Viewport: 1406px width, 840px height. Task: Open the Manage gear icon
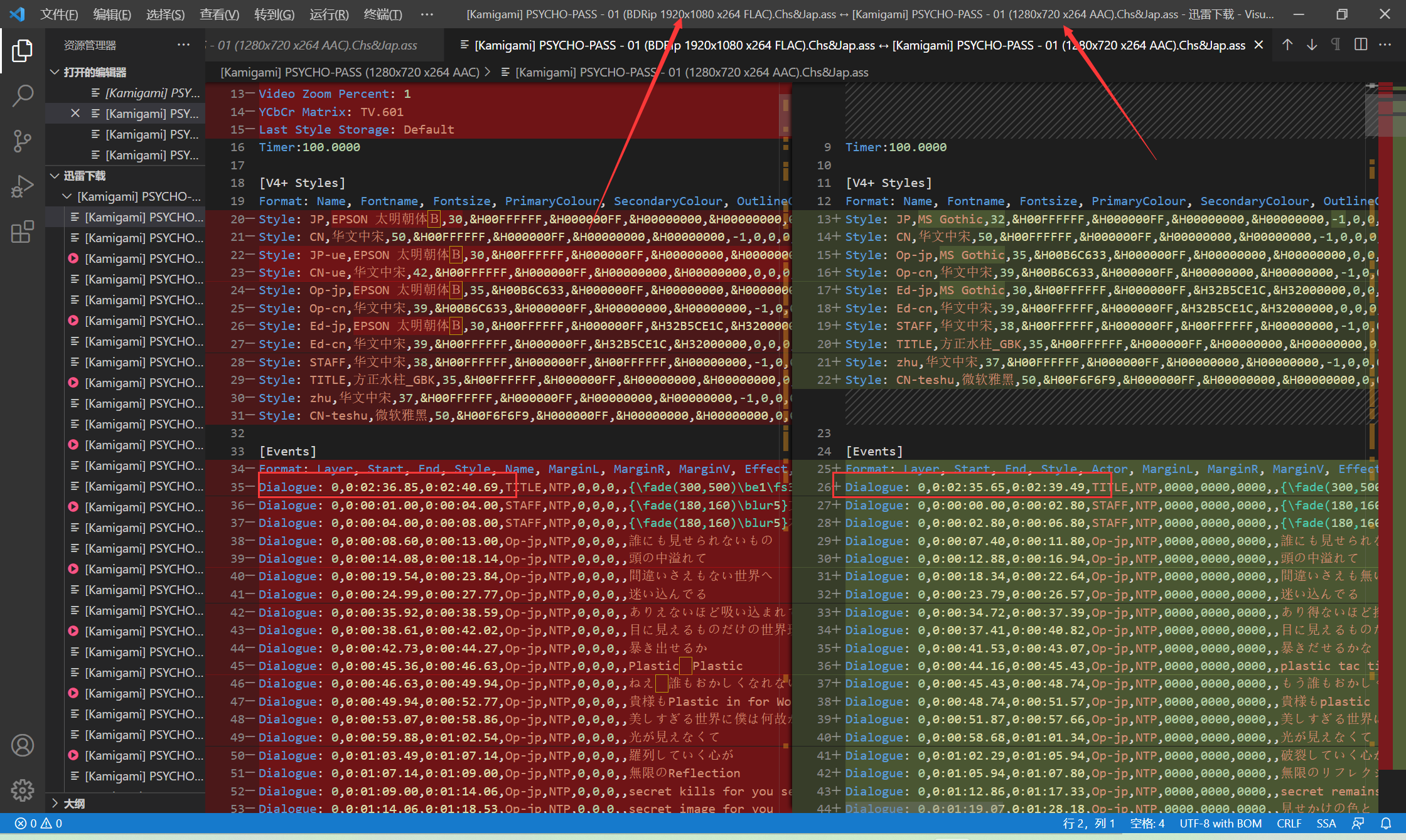[x=23, y=790]
